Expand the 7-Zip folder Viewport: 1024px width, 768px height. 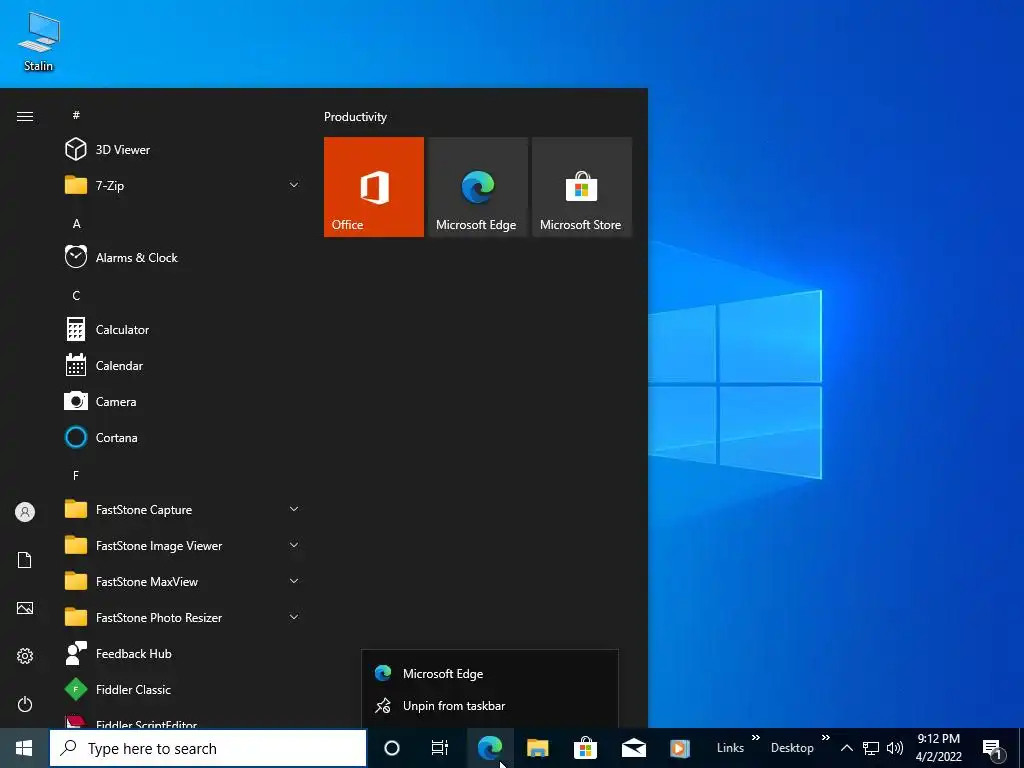pyautogui.click(x=294, y=185)
